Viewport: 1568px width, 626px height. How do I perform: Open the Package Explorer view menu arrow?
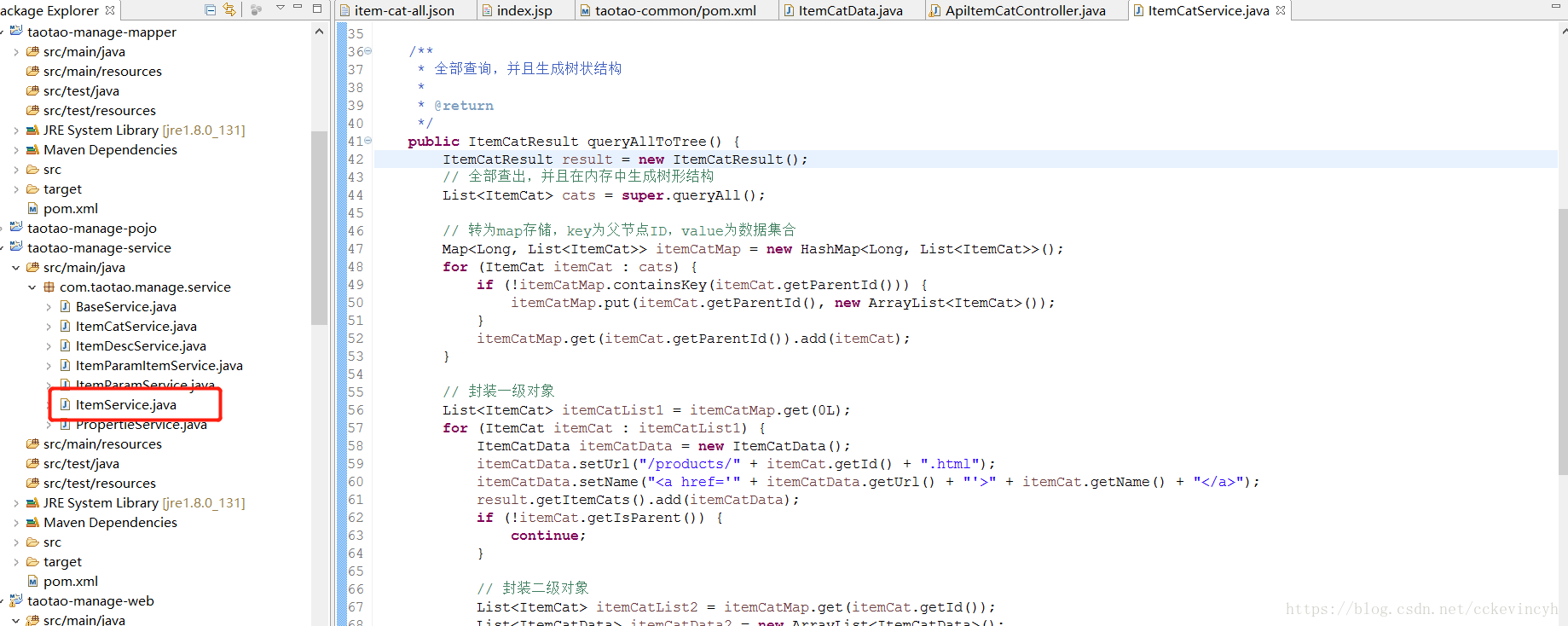coord(280,8)
